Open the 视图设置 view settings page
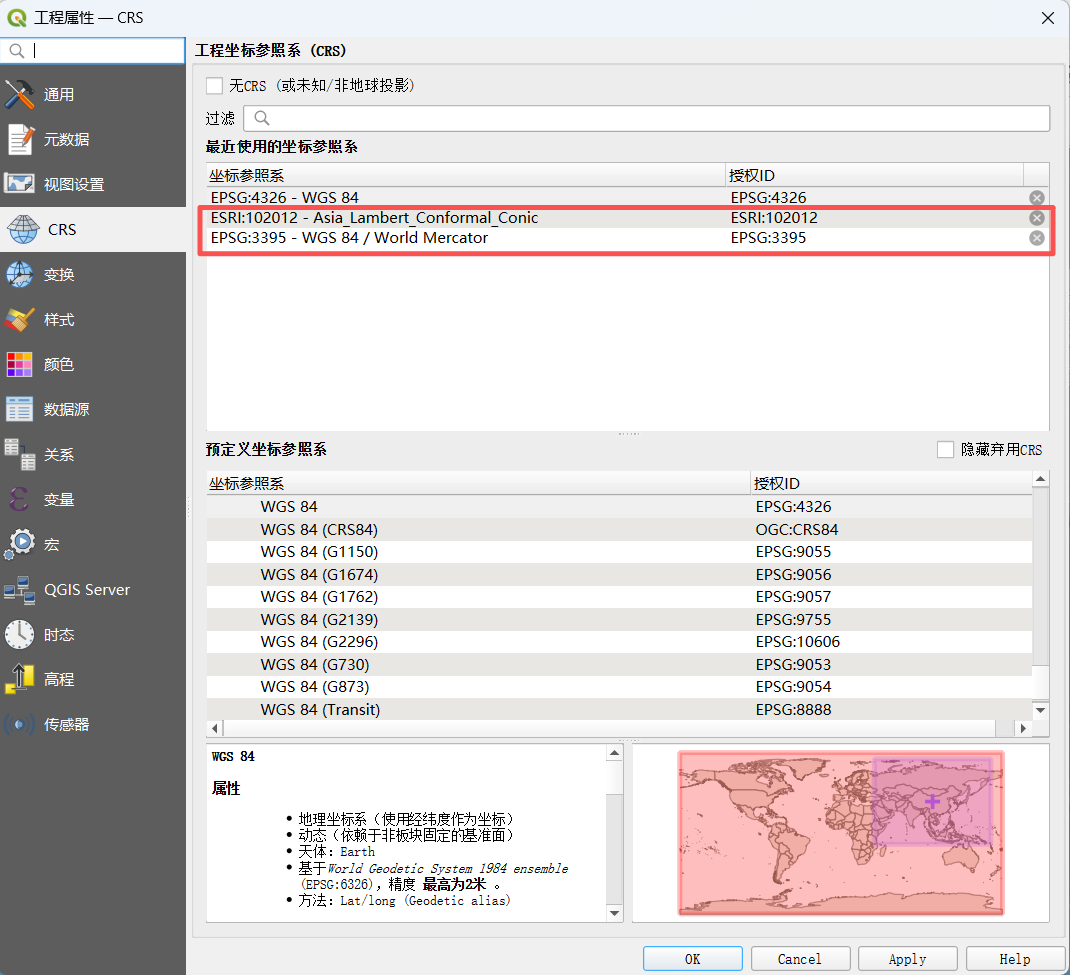 click(93, 184)
